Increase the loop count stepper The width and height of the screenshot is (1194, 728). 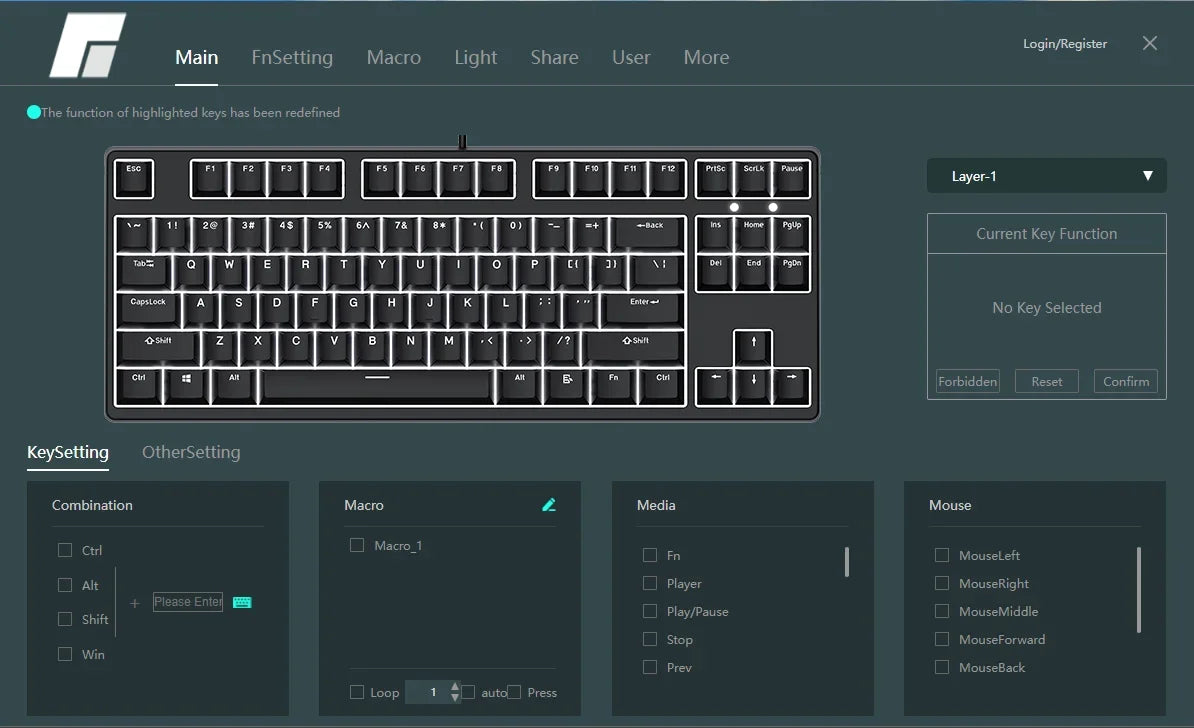point(455,687)
